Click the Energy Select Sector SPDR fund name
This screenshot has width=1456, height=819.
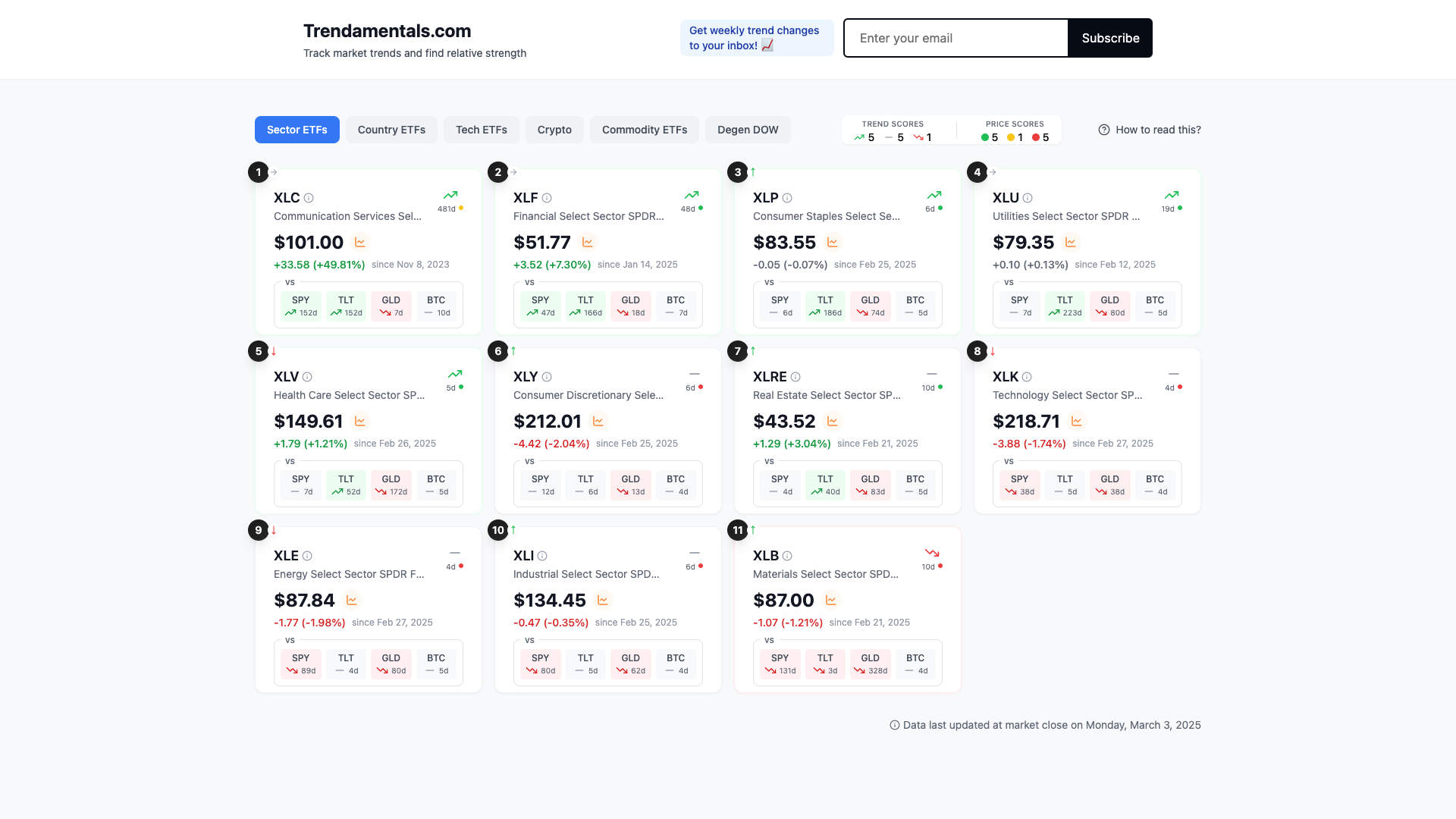click(x=349, y=574)
